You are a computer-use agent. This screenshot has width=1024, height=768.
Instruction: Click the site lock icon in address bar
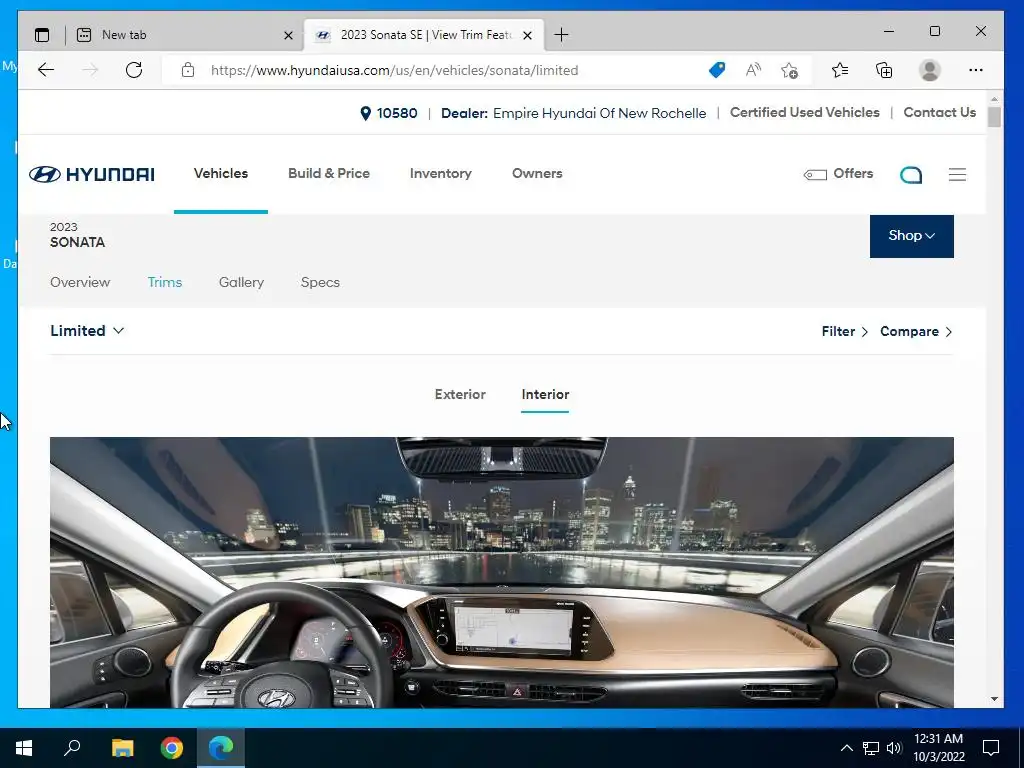pos(188,70)
